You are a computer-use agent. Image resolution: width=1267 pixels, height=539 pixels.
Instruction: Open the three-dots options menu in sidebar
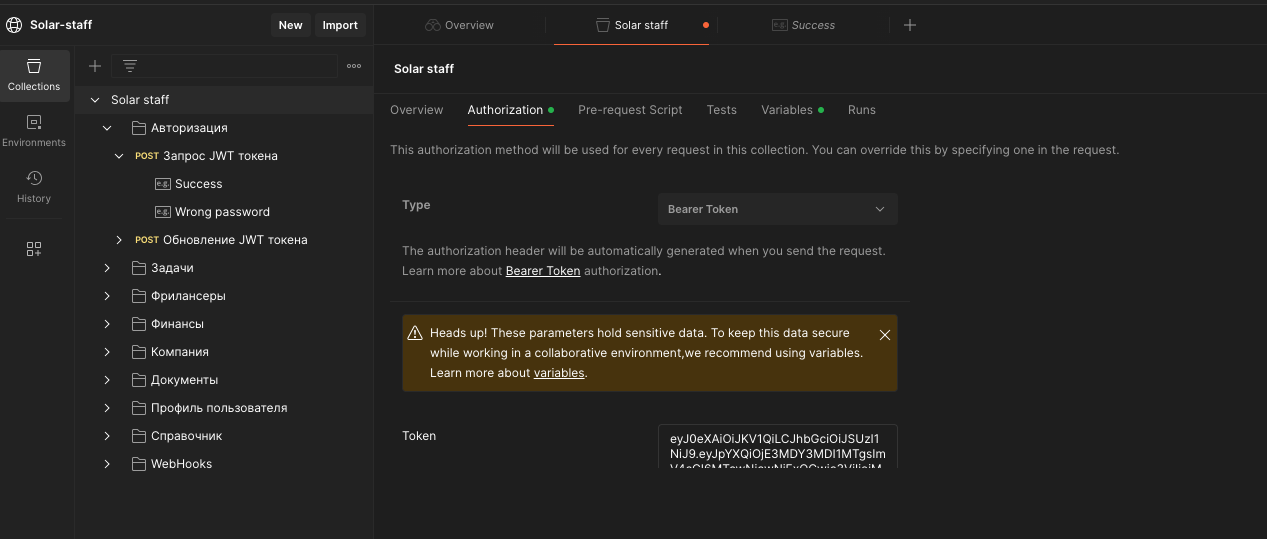[x=354, y=66]
